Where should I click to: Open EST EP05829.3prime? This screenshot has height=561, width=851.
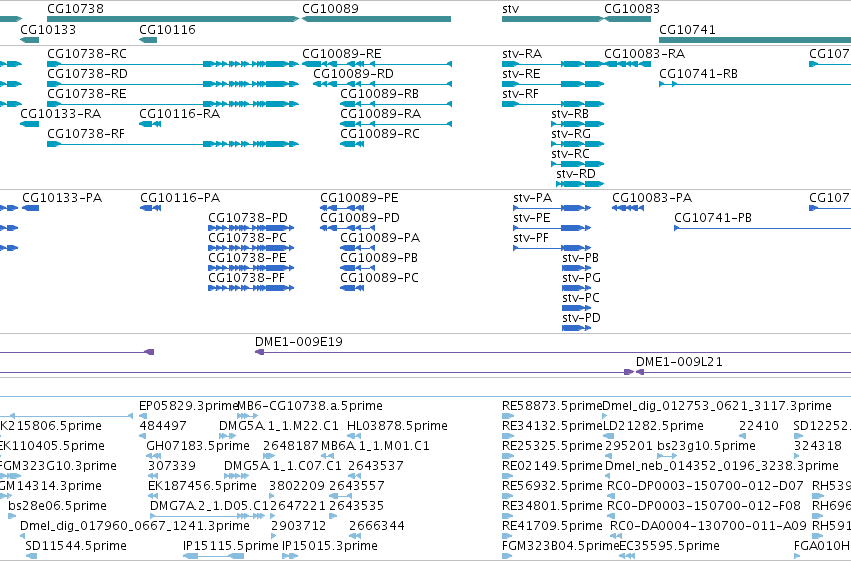coord(188,406)
